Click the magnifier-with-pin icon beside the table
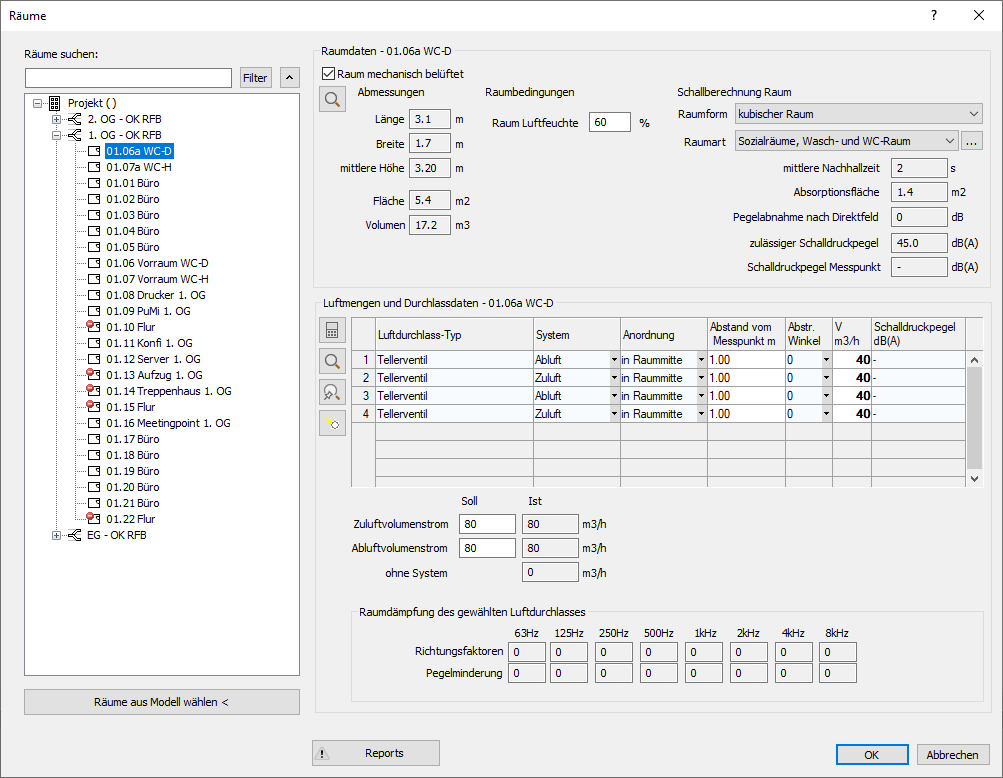 click(x=333, y=392)
